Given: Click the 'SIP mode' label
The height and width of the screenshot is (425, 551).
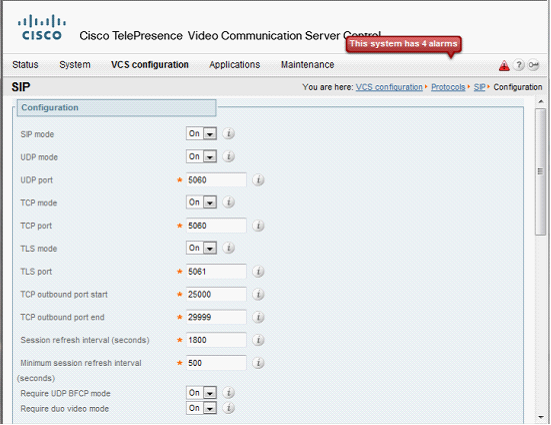Looking at the screenshot, I should 37,134.
